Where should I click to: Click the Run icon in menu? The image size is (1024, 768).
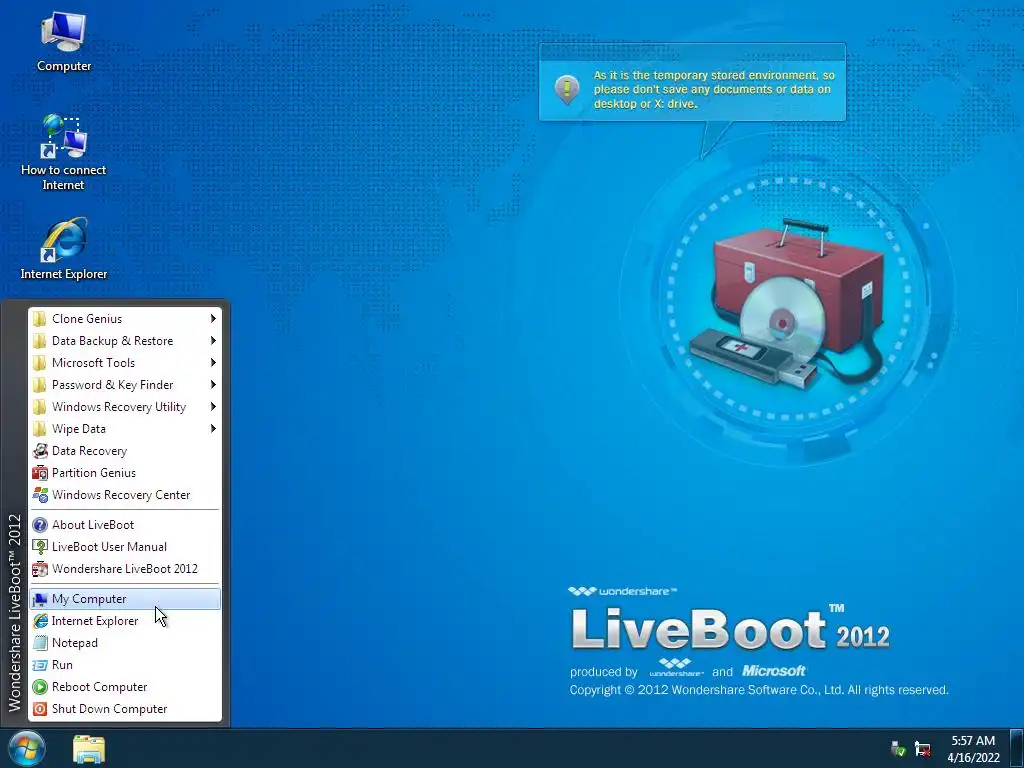[x=40, y=665]
